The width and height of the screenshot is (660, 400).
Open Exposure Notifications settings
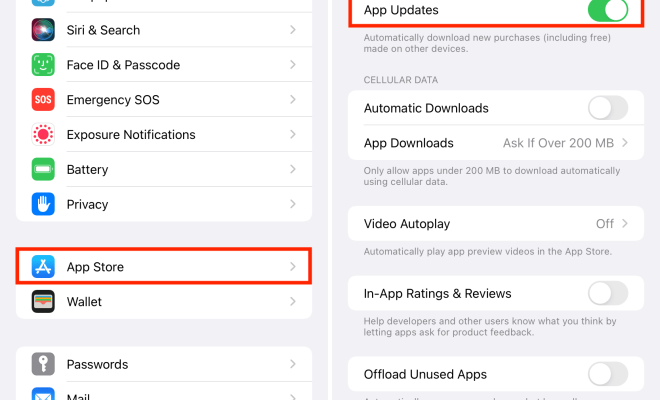(164, 134)
